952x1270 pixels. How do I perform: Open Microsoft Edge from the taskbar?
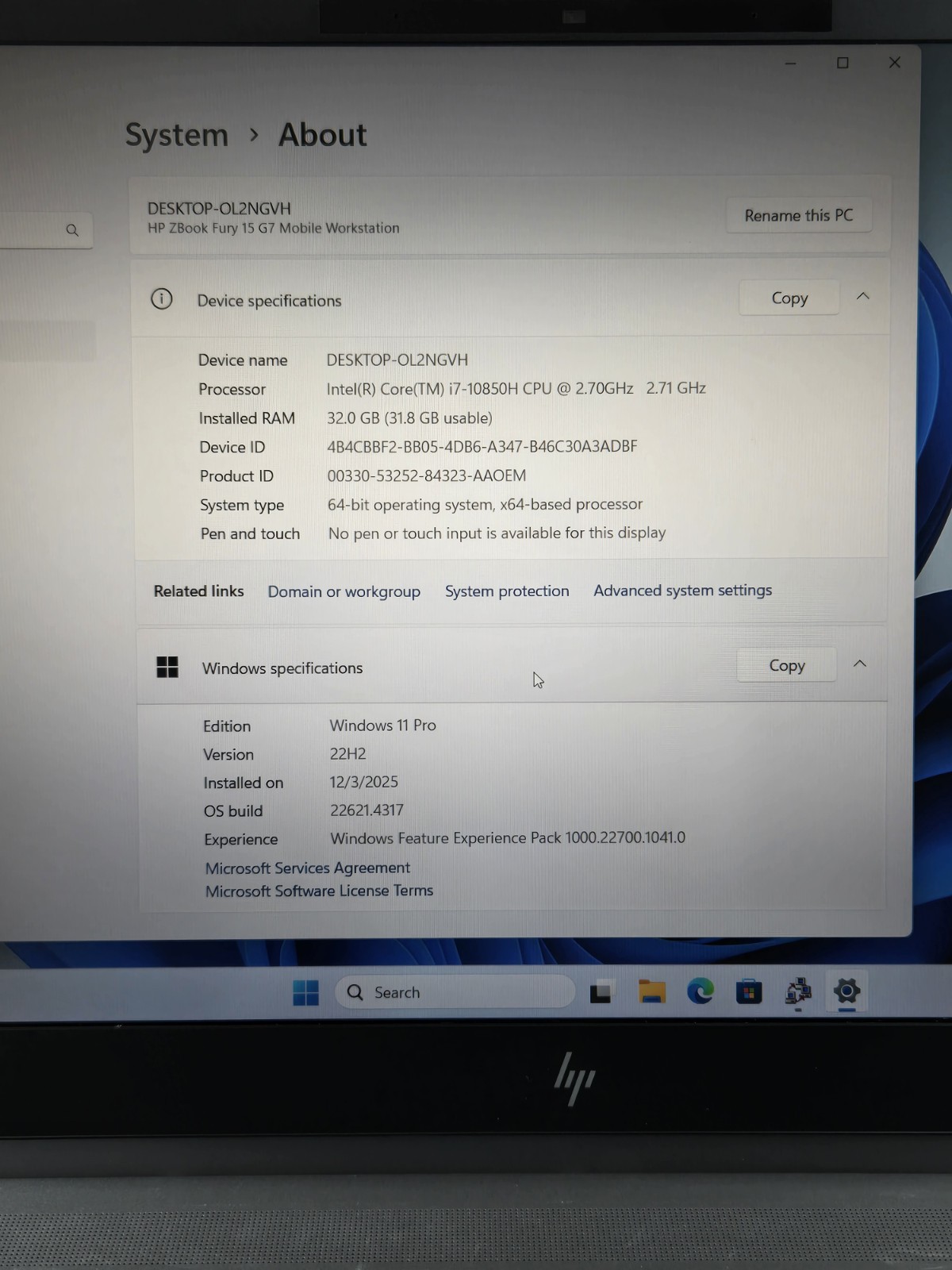point(701,991)
